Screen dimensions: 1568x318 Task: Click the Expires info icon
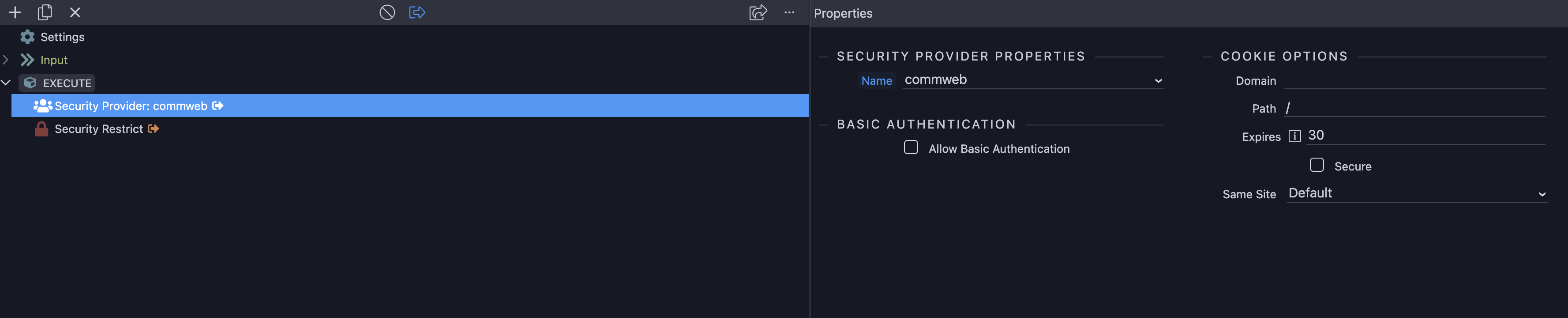click(x=1295, y=136)
